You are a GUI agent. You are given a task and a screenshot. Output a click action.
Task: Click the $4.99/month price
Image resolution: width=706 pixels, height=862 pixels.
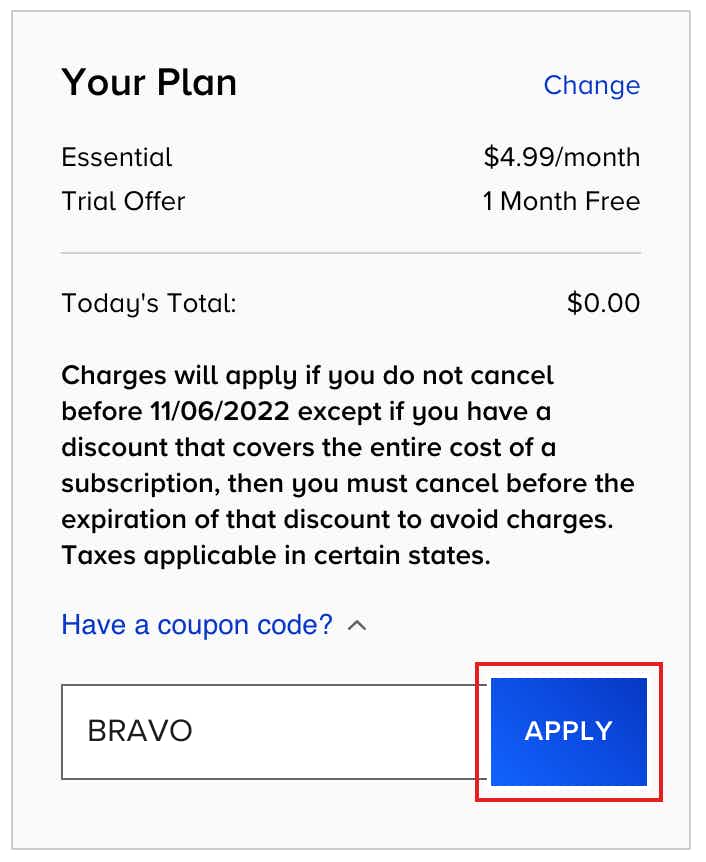tap(562, 157)
